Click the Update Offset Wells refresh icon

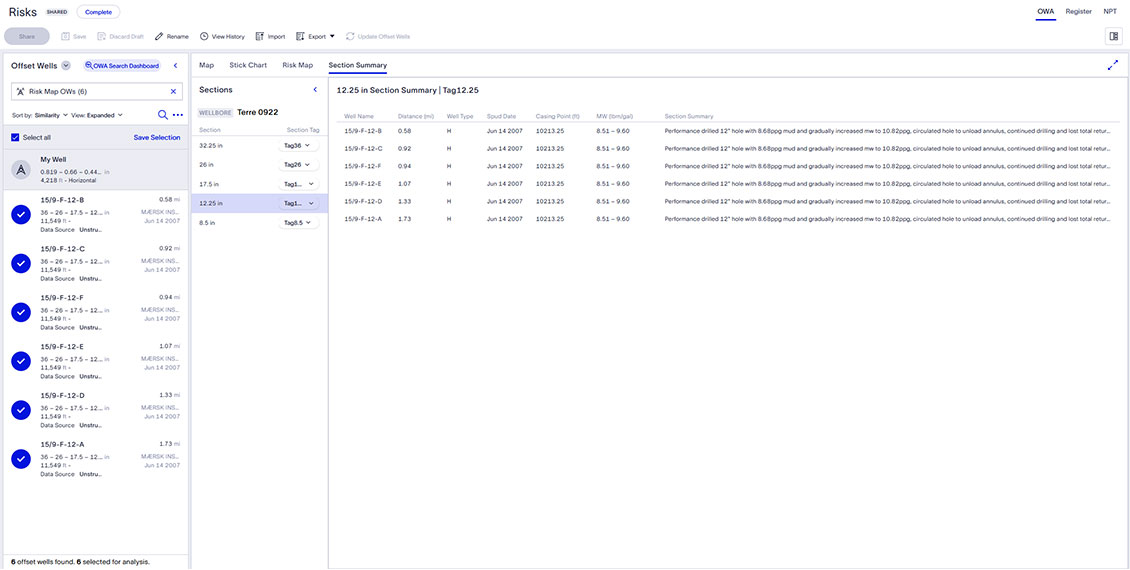350,36
